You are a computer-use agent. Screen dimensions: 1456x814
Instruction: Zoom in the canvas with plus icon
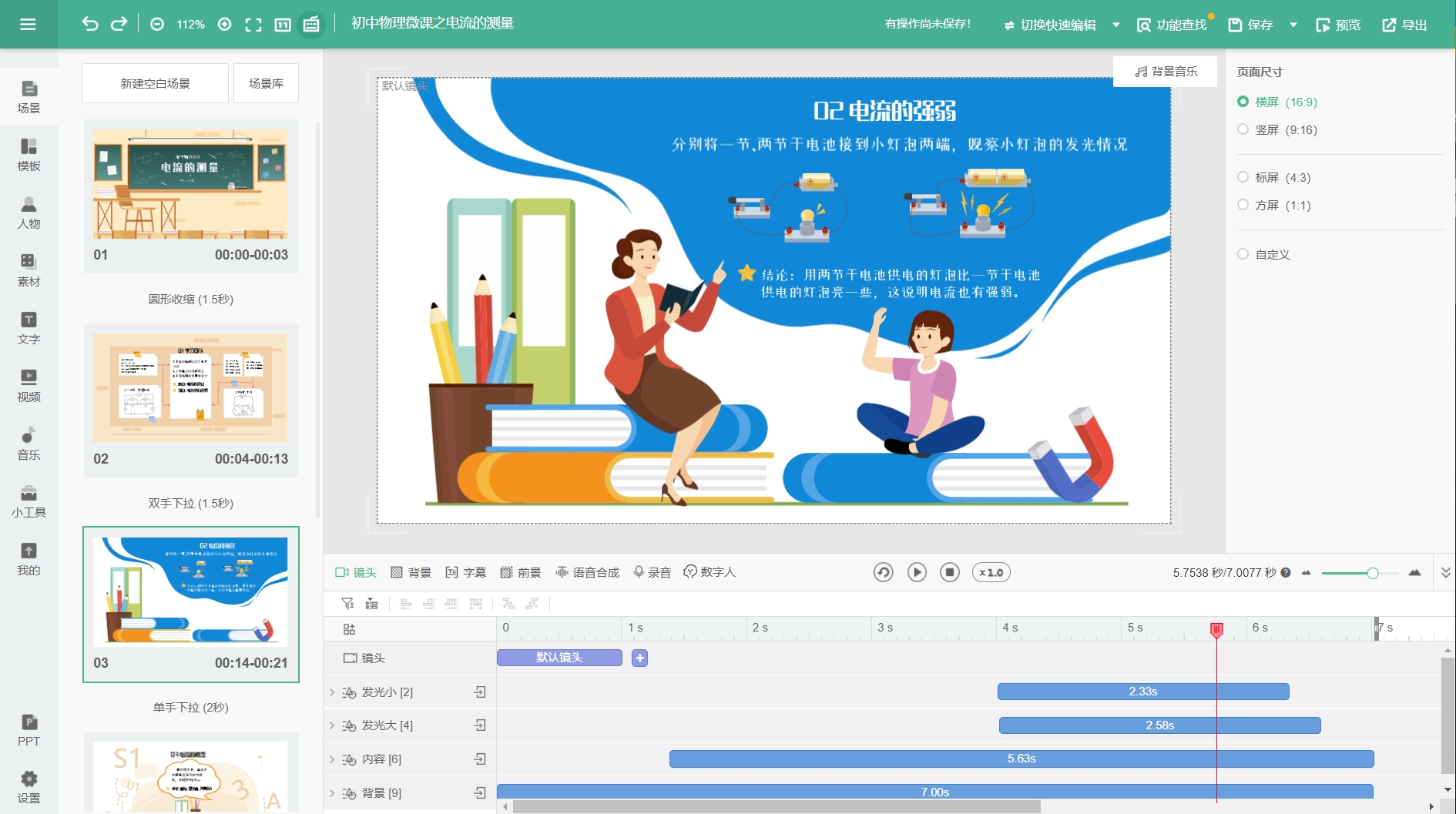tap(225, 25)
